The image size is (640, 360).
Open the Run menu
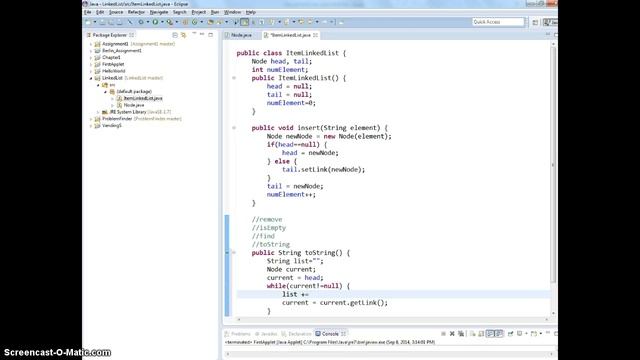pos(215,12)
